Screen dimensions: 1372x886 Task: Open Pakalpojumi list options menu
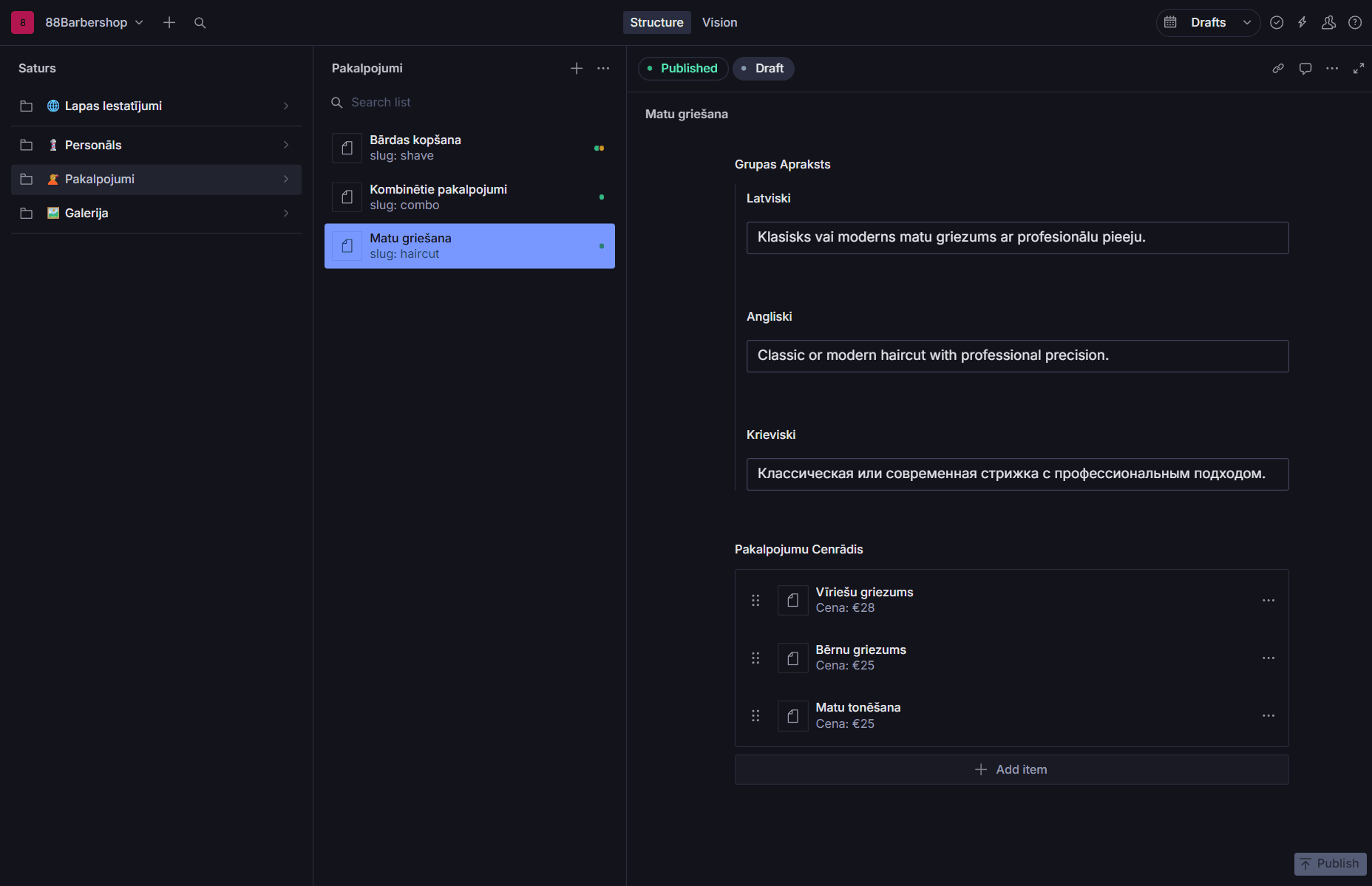[603, 68]
